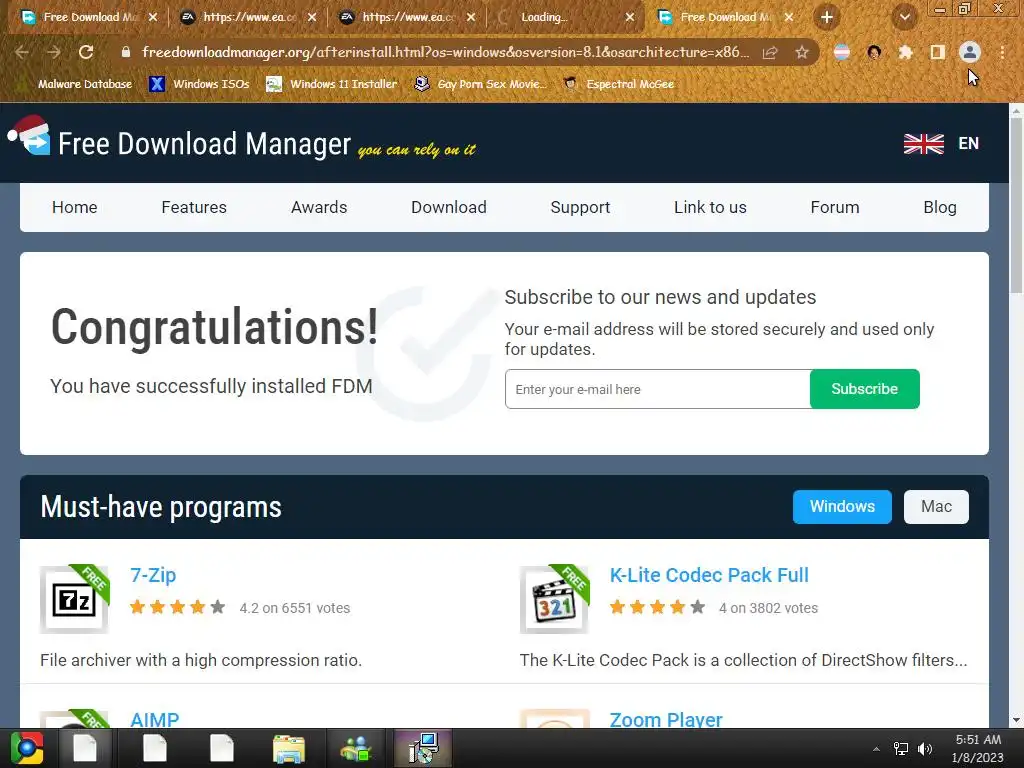Click the 7-Zip star rating
Image resolution: width=1024 pixels, height=768 pixels.
pyautogui.click(x=178, y=607)
